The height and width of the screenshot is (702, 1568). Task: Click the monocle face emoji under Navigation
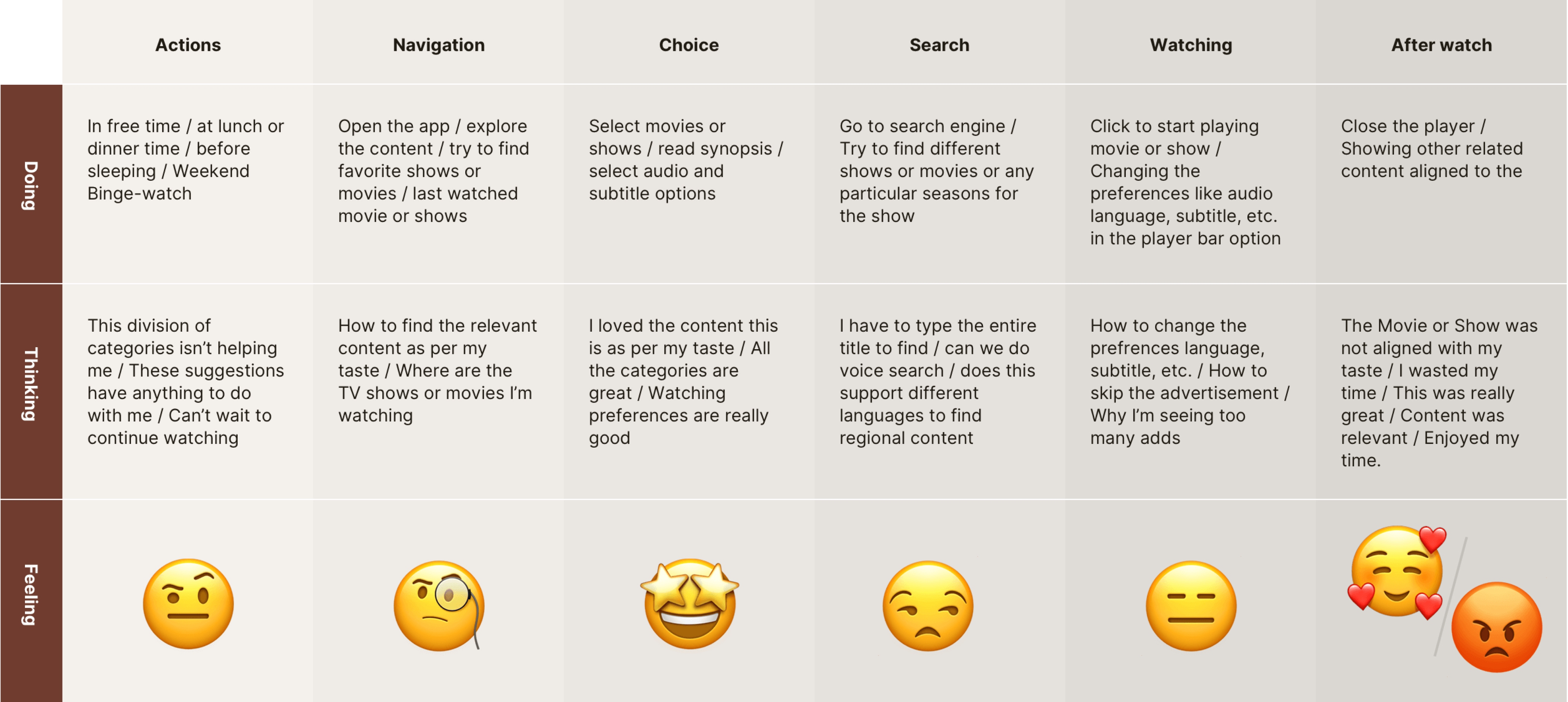click(439, 605)
